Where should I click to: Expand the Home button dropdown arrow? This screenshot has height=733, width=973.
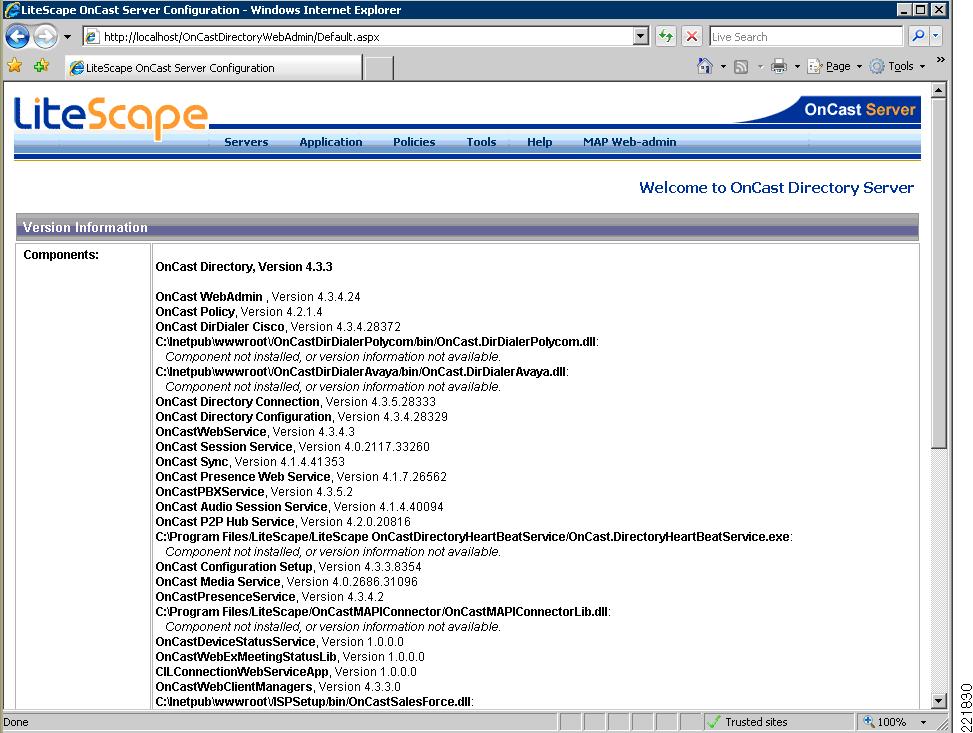[x=723, y=66]
